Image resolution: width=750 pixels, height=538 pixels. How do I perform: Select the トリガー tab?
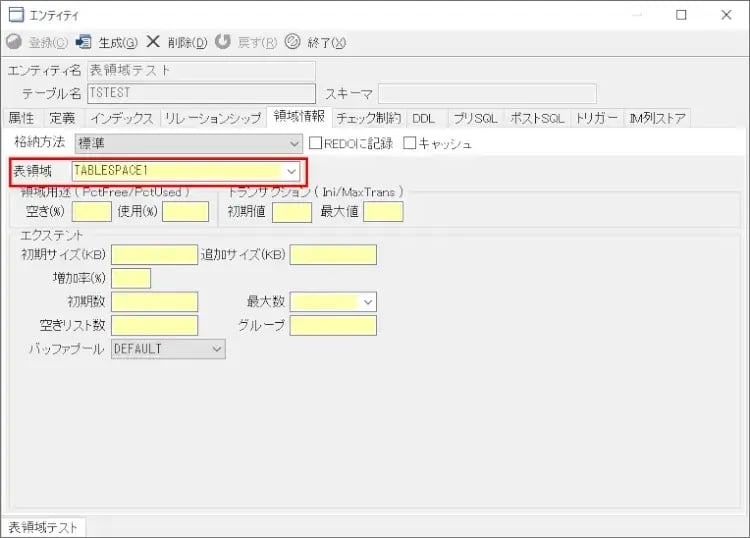[x=597, y=118]
